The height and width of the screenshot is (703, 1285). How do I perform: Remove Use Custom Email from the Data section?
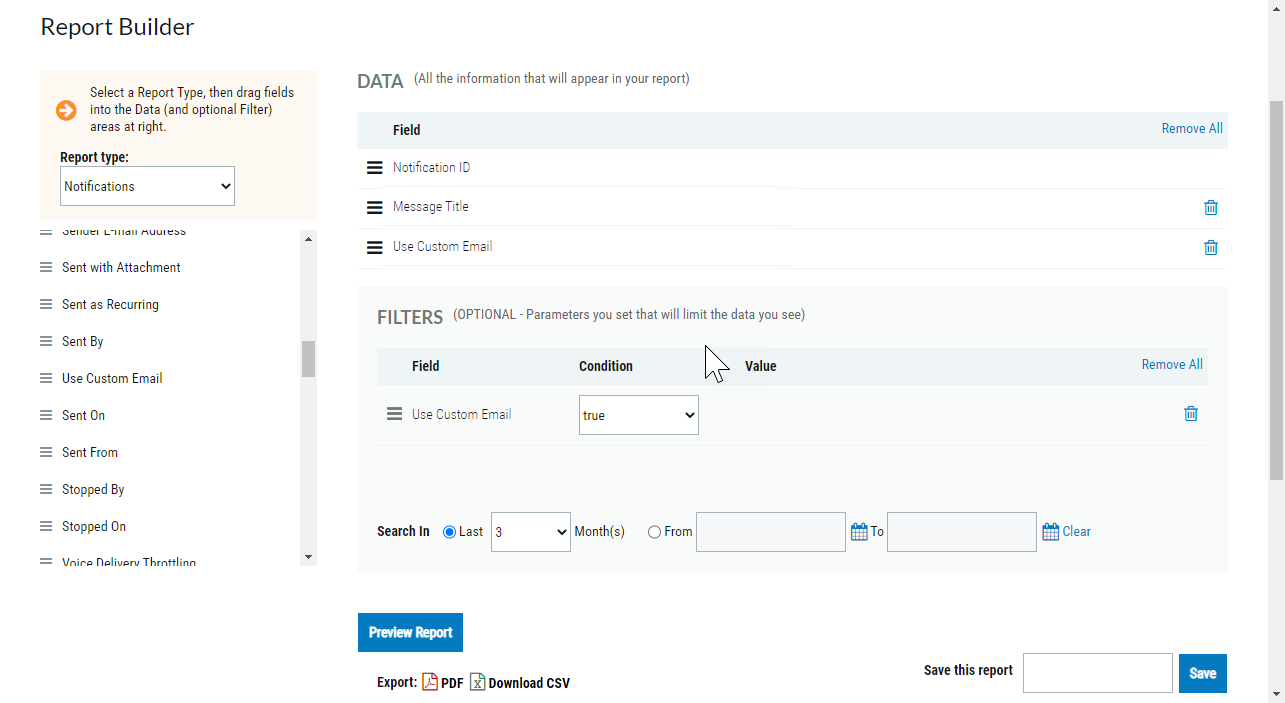1211,247
